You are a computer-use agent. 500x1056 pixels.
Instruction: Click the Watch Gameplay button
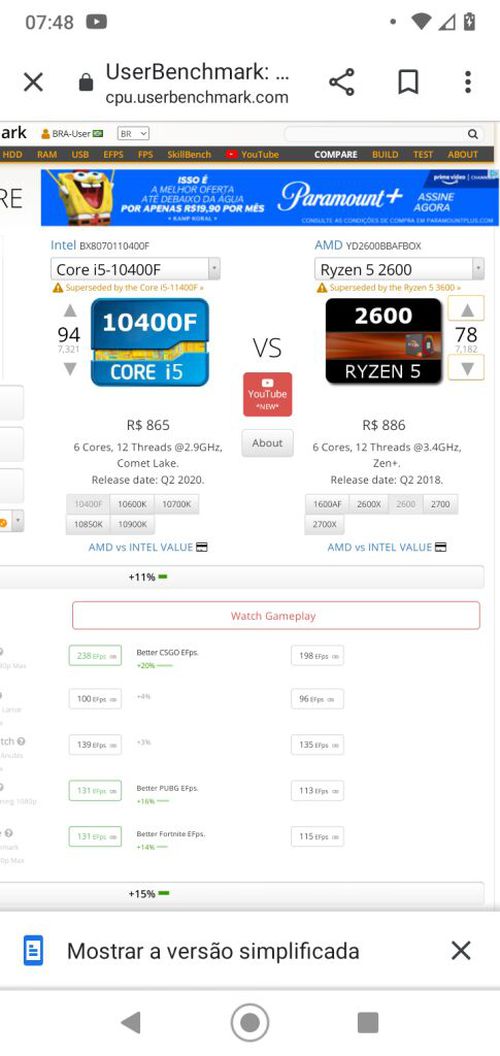pos(276,616)
